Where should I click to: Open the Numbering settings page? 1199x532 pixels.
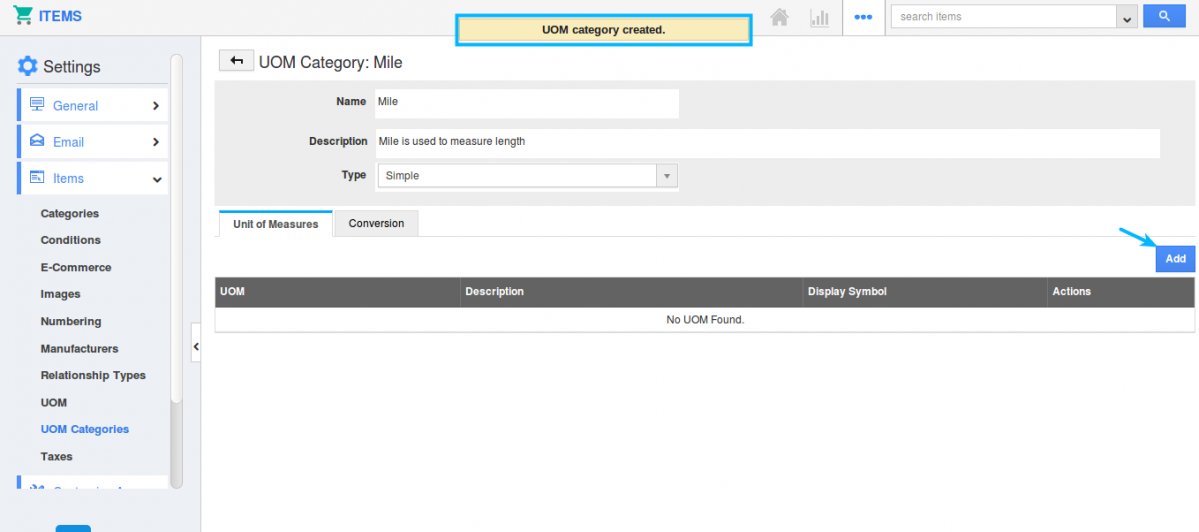71,321
